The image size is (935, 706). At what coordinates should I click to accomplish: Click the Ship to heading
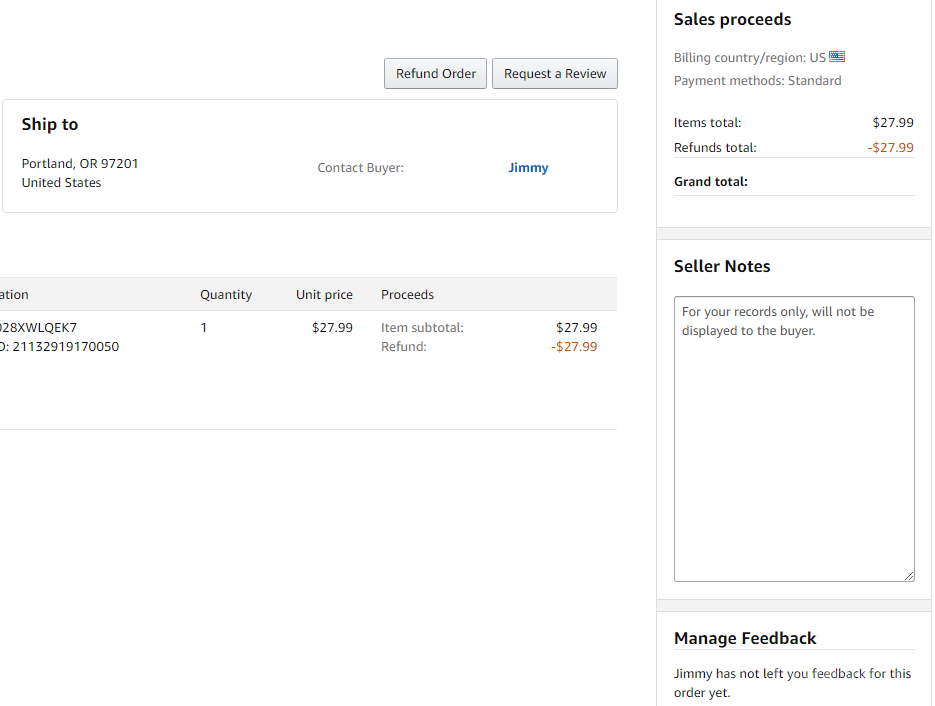click(x=50, y=125)
